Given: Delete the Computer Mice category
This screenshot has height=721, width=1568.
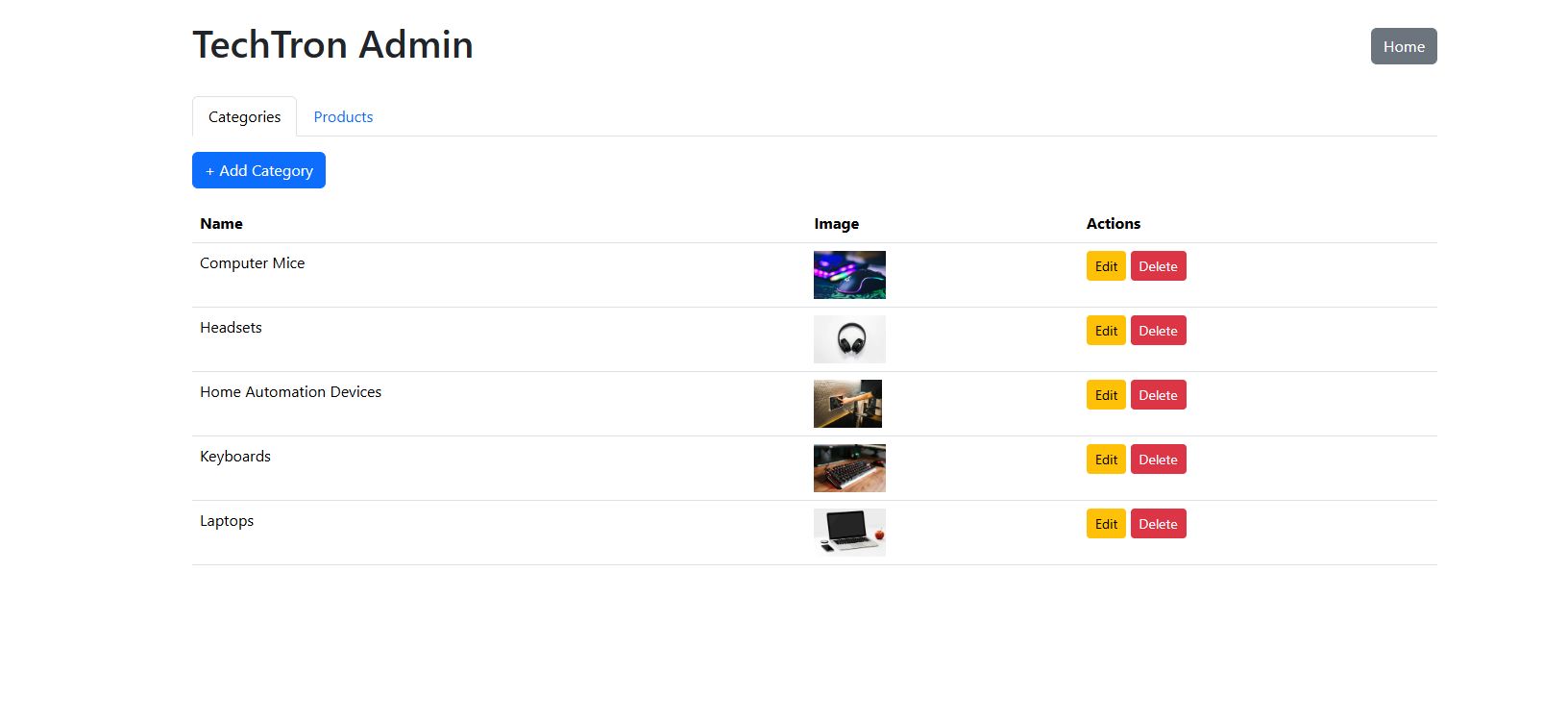Looking at the screenshot, I should pyautogui.click(x=1158, y=266).
